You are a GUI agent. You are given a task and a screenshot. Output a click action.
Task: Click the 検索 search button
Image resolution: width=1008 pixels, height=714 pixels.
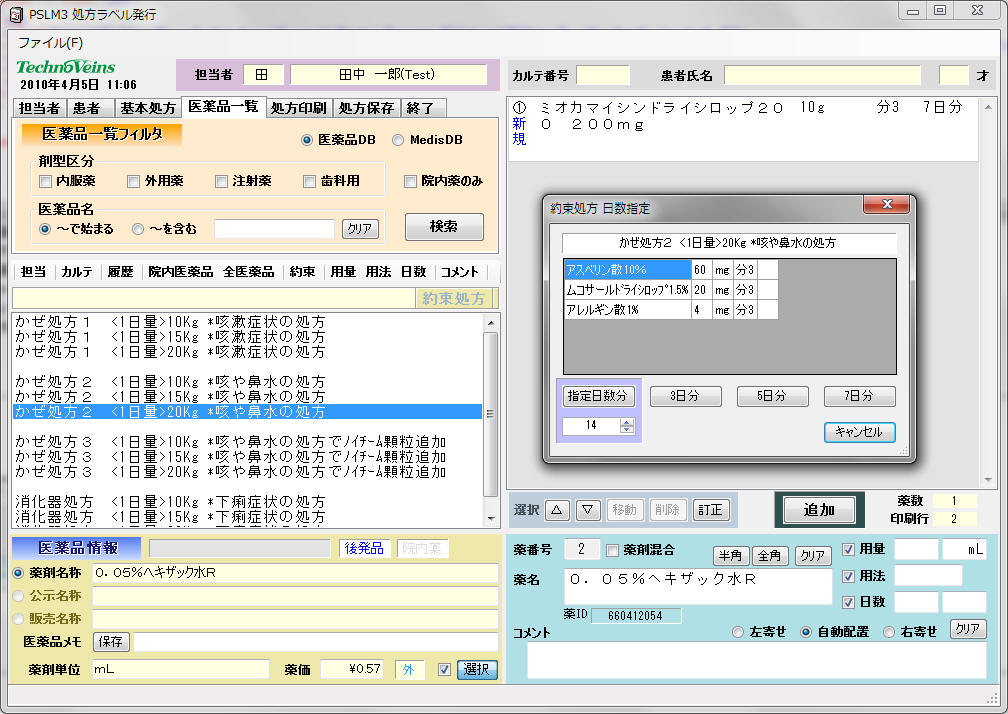pyautogui.click(x=444, y=227)
